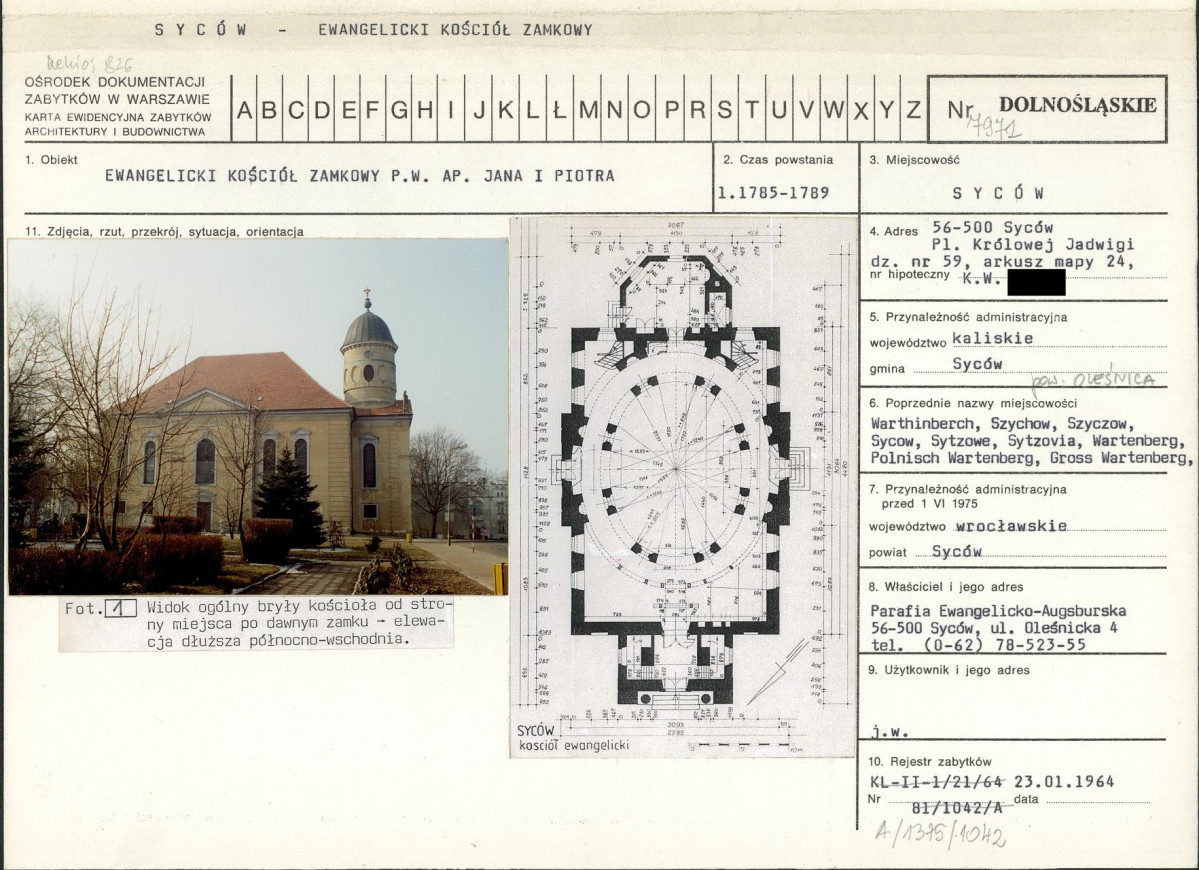Open the church floor plan drawing
The image size is (1199, 870).
(x=683, y=486)
